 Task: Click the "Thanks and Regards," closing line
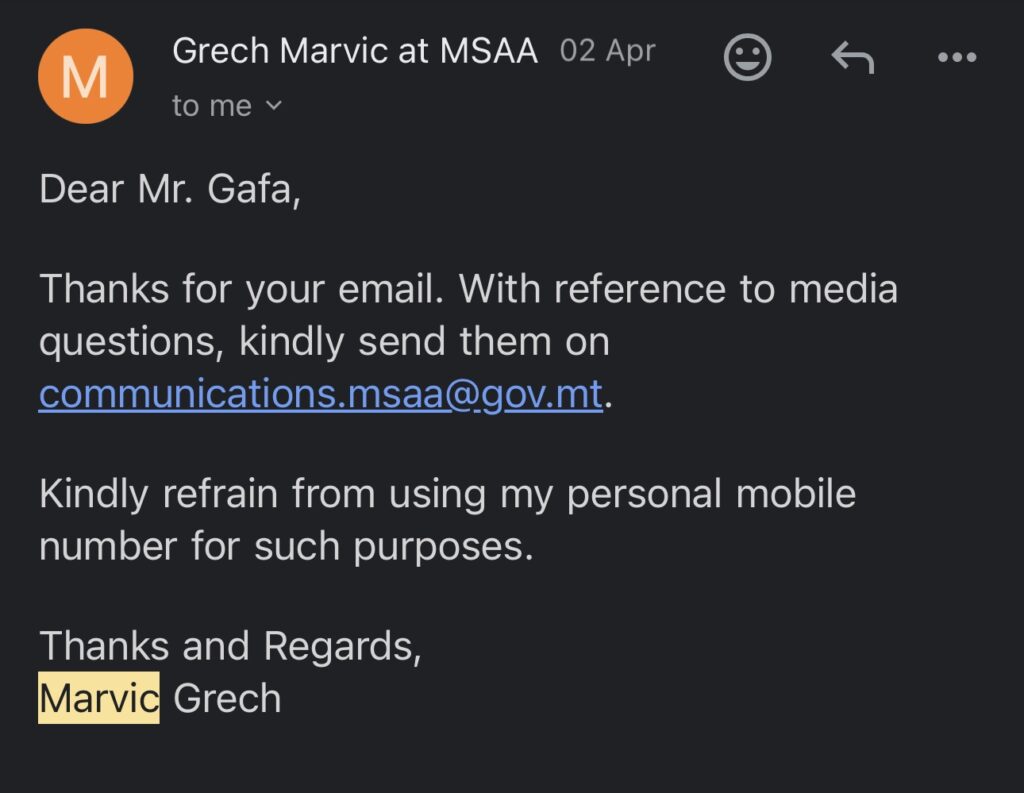click(231, 646)
